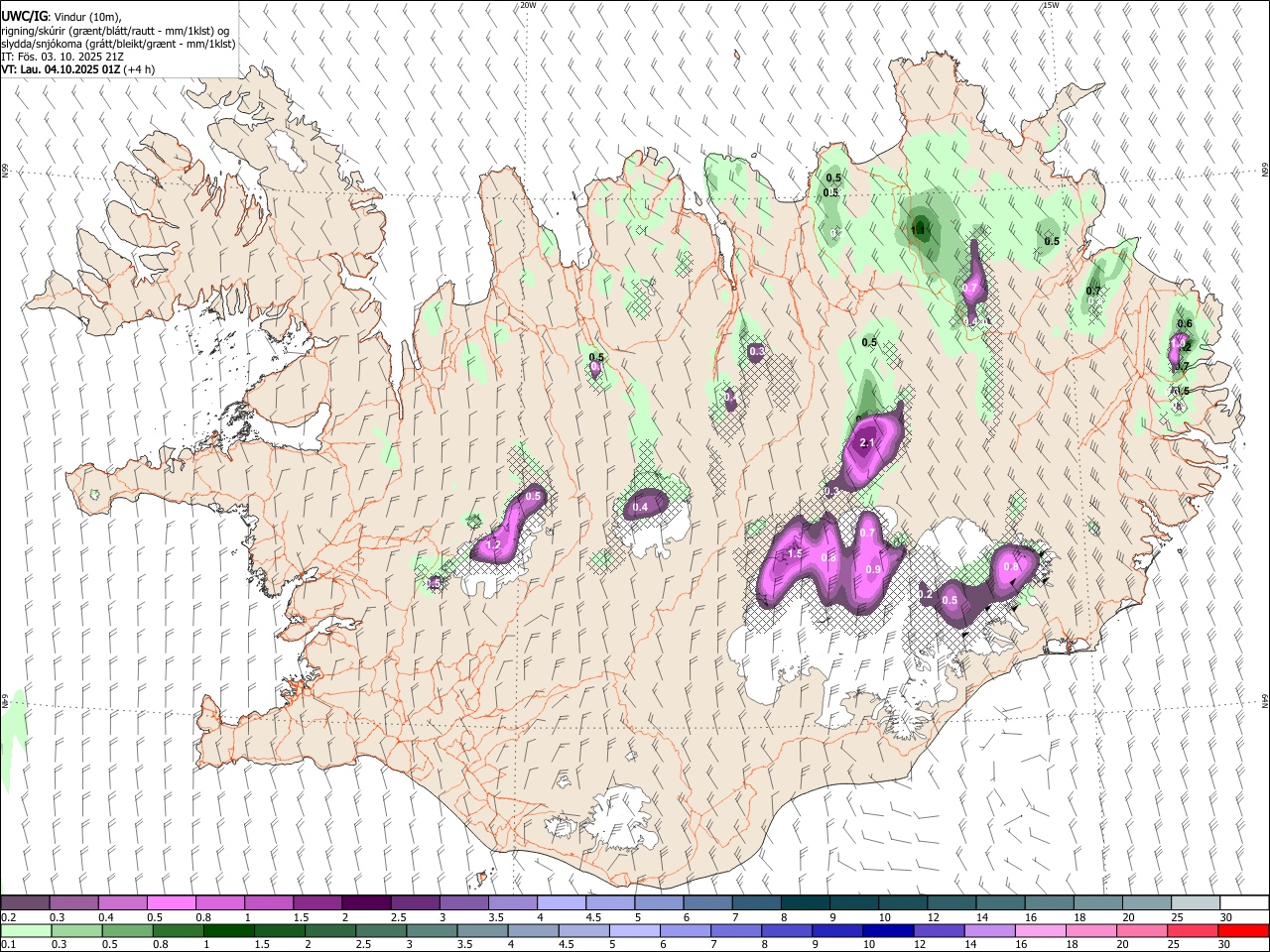Click the white 30 swatch in snow legend

point(1244,903)
